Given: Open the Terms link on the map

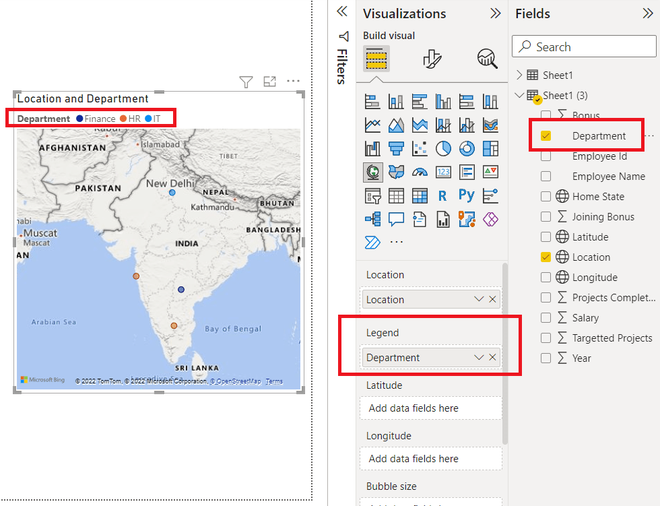Looking at the screenshot, I should pyautogui.click(x=274, y=381).
